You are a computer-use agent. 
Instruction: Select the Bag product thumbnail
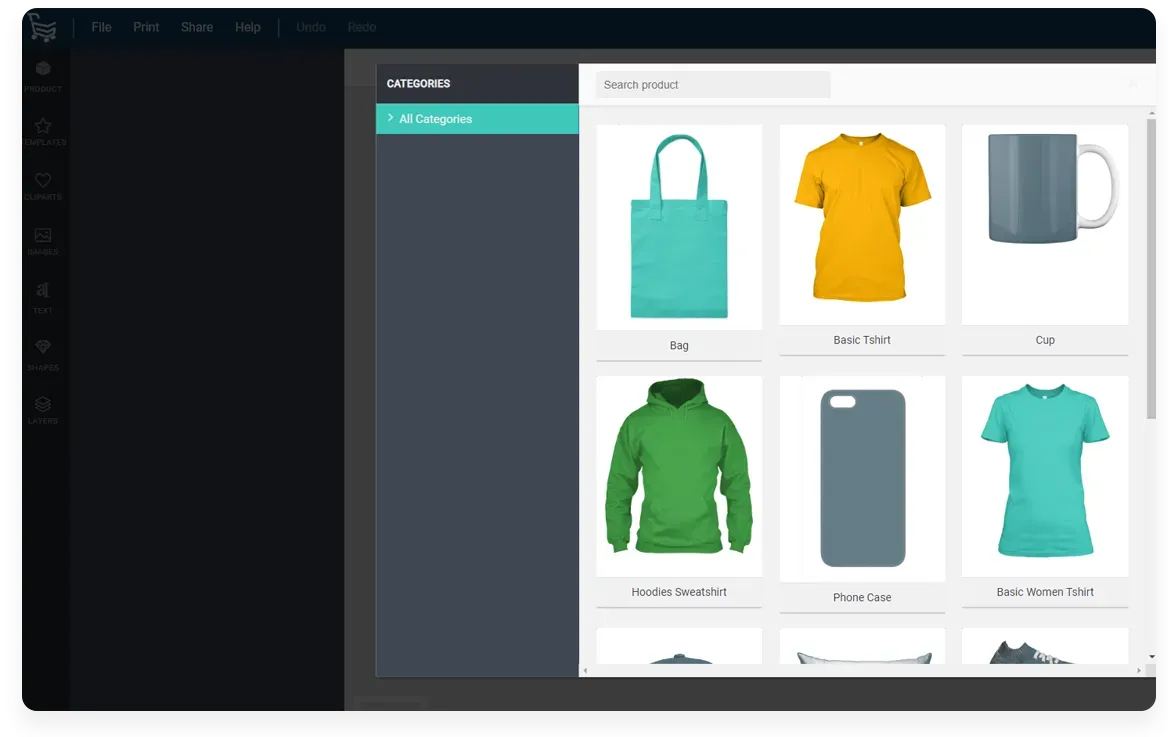coord(679,228)
